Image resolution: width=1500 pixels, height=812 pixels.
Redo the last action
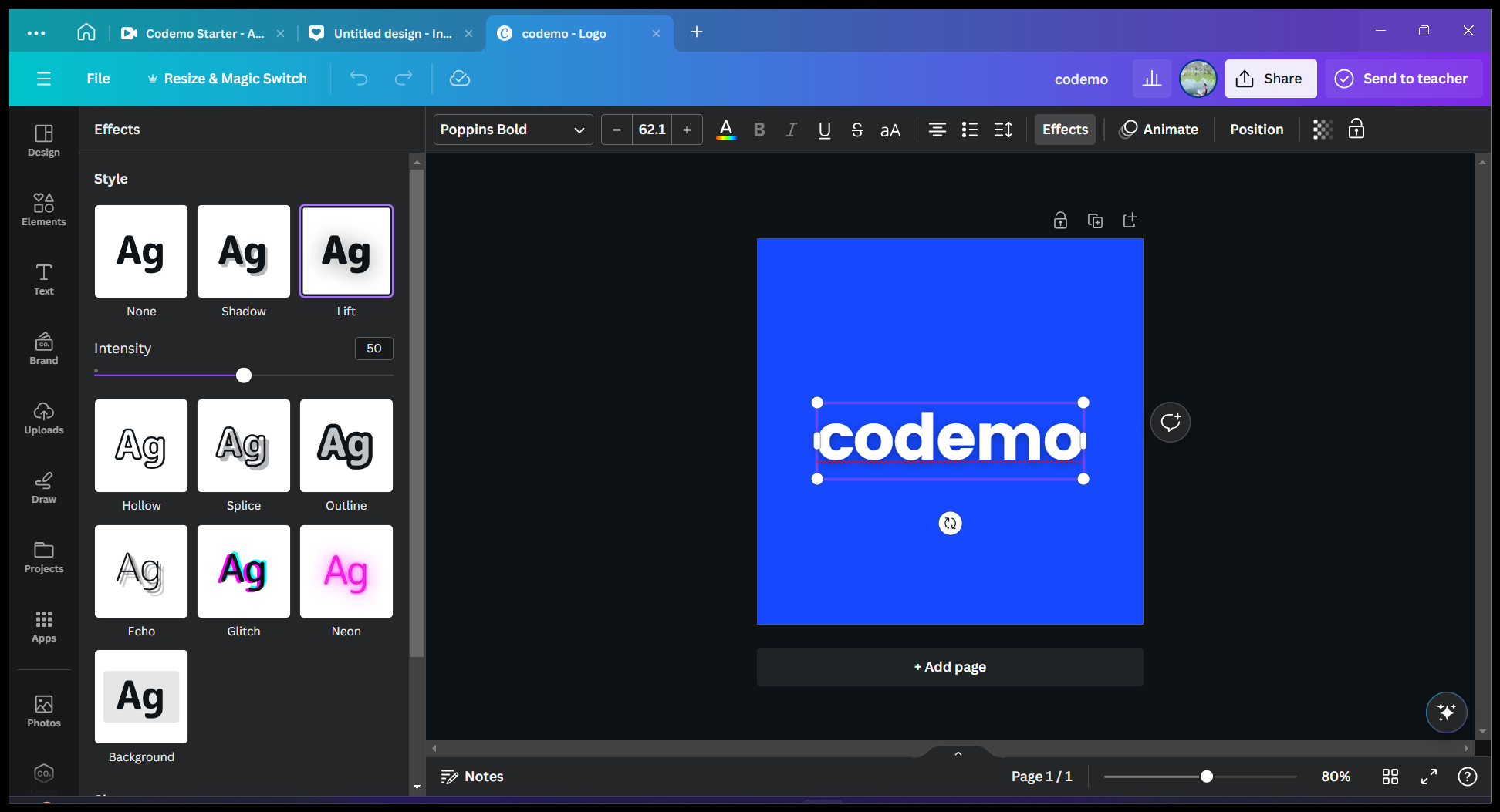[404, 79]
